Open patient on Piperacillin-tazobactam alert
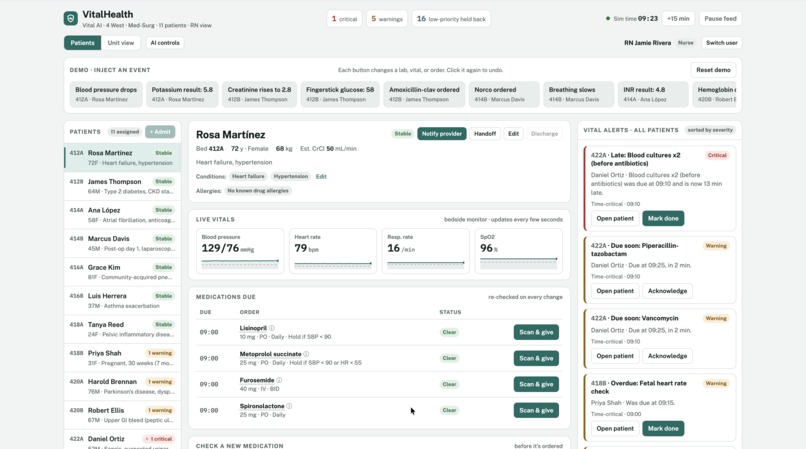The width and height of the screenshot is (806, 449). [615, 291]
